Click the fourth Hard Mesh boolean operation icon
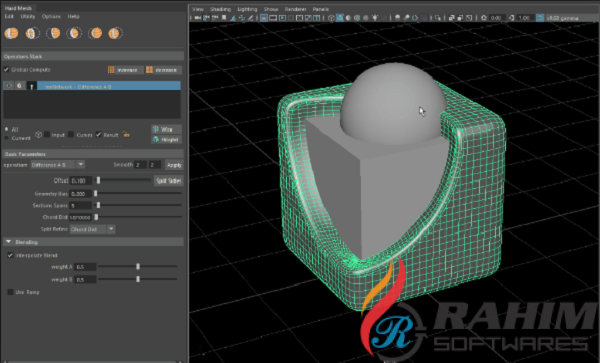Image resolution: width=600 pixels, height=363 pixels. pos(74,33)
